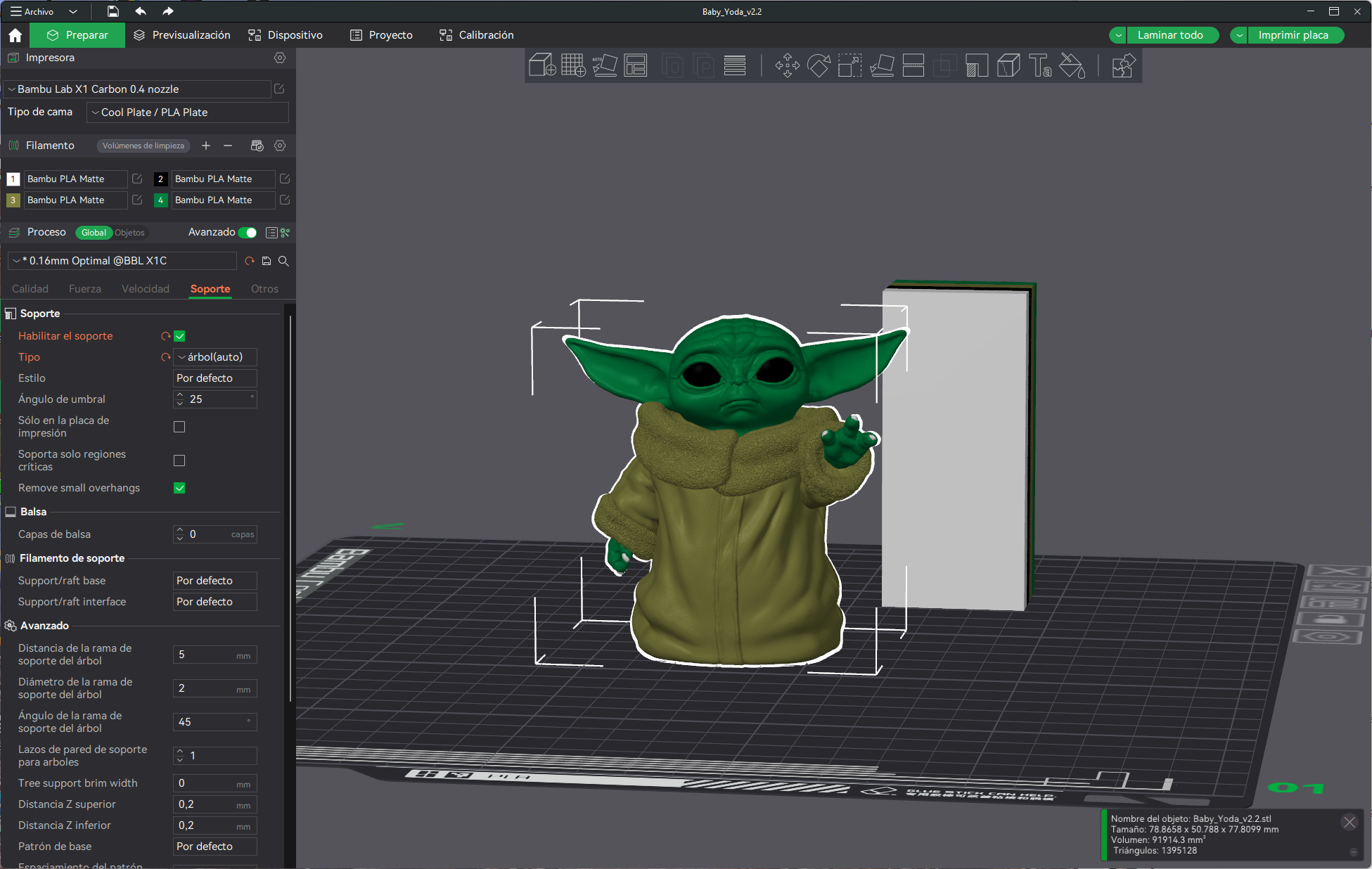Auto orient the model
1372x869 pixels.
click(605, 65)
